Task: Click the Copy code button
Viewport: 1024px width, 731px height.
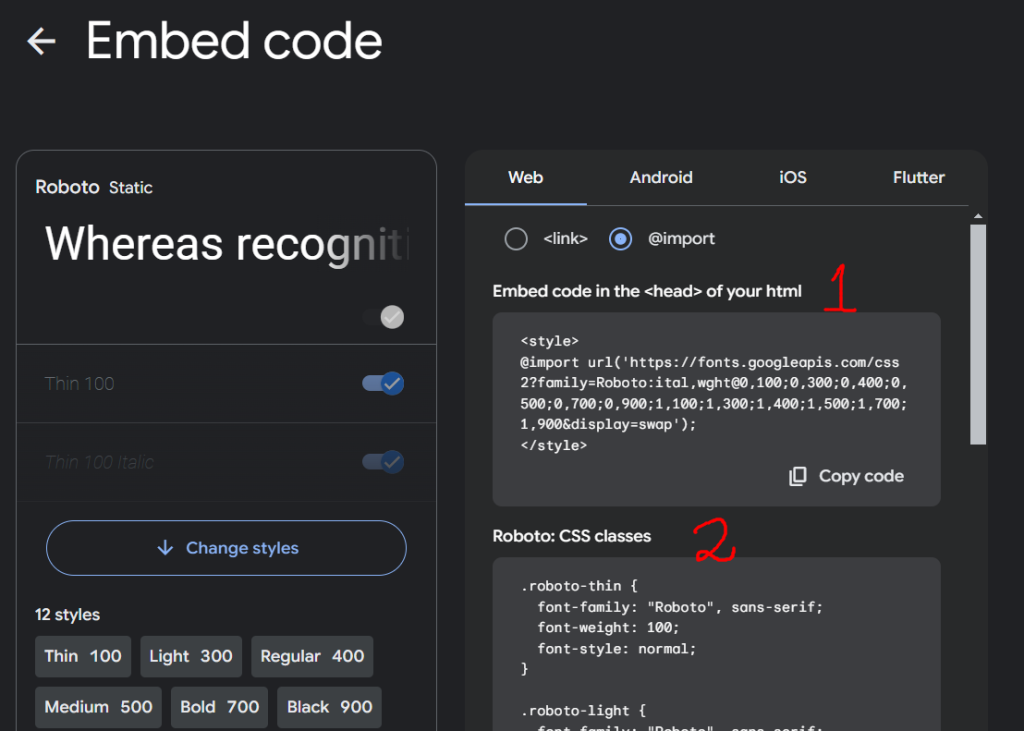Action: click(846, 476)
